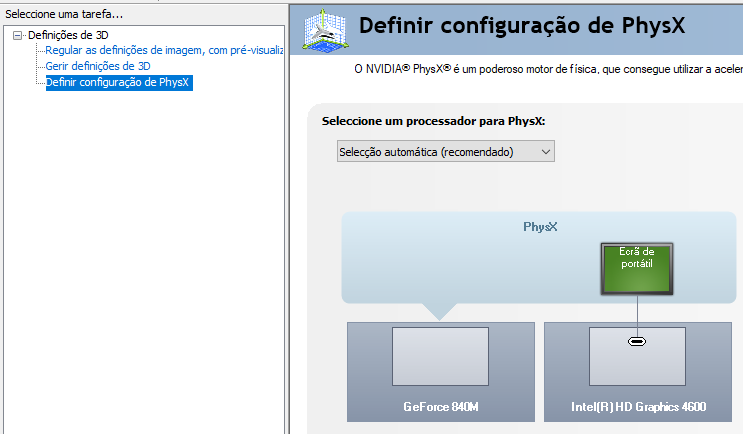
Task: Click the Seleccione uma tarefa heading
Action: pyautogui.click(x=64, y=14)
